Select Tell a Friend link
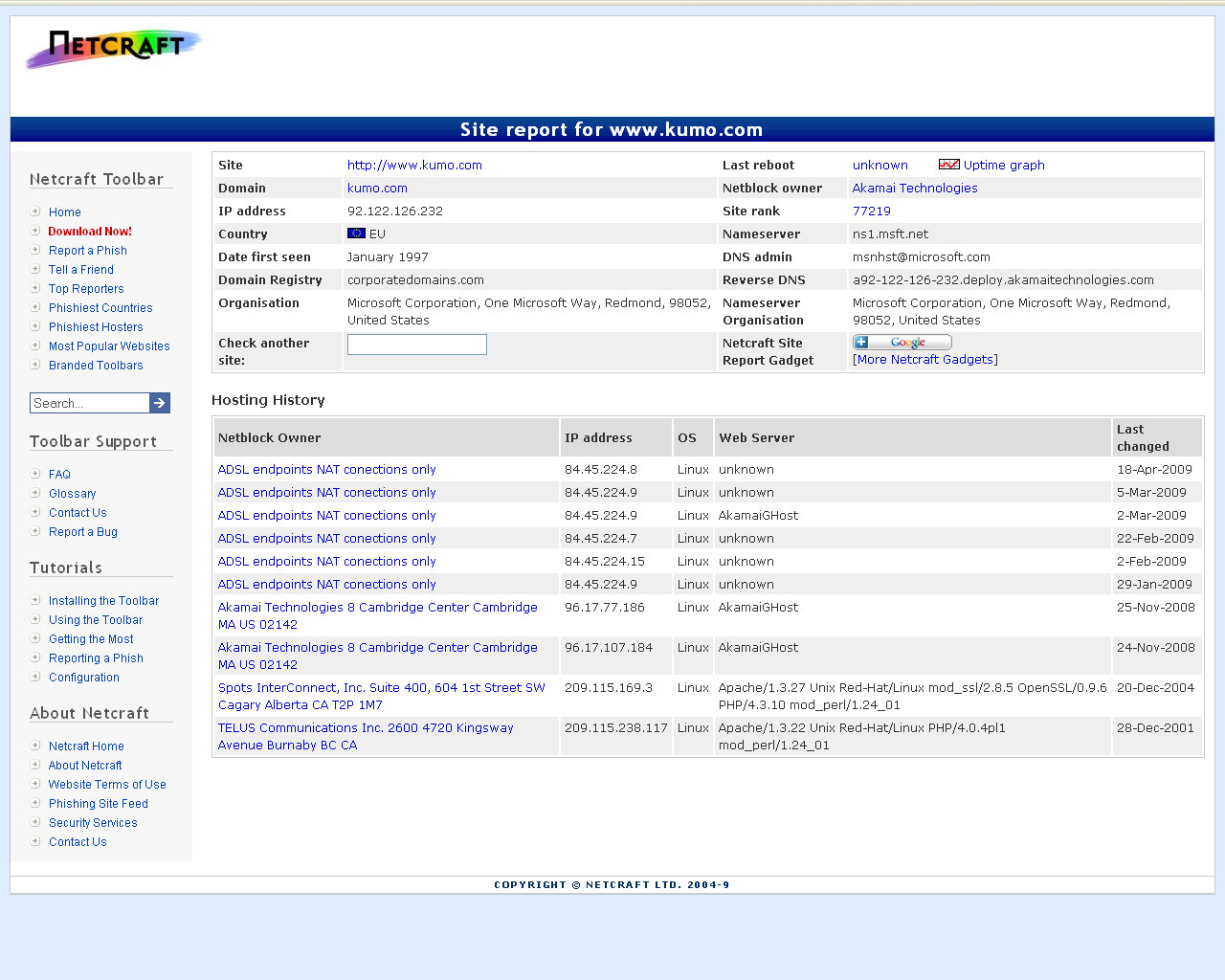The height and width of the screenshot is (980, 1225). (x=81, y=270)
